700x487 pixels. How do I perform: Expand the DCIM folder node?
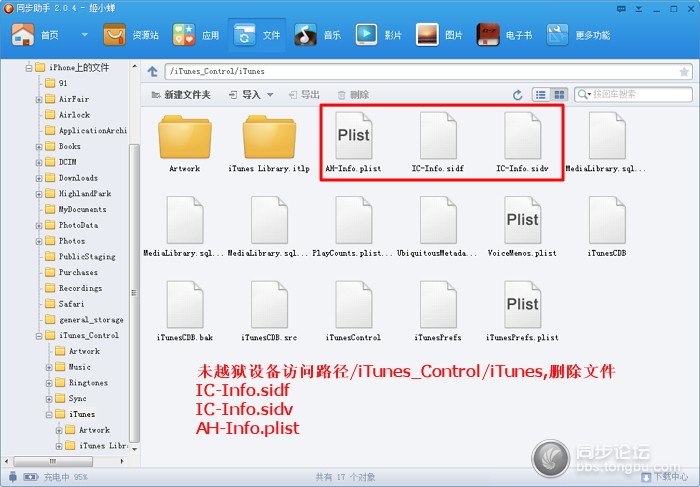coord(39,162)
